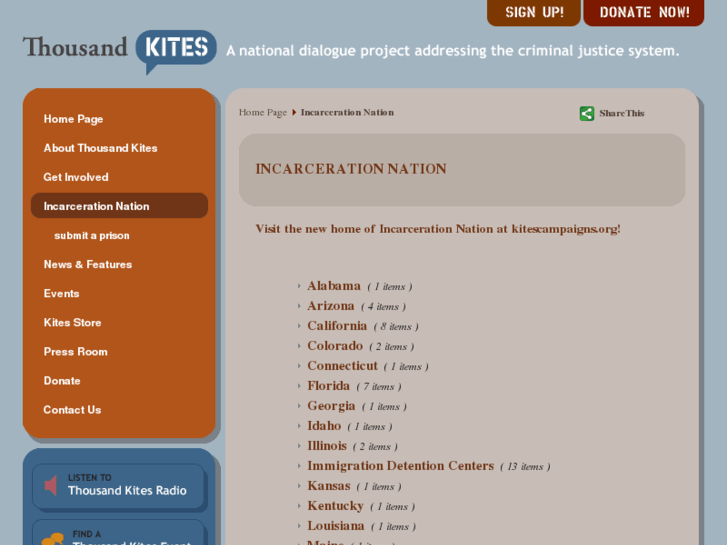
Task: Open the kitescampaigns.org announcement link
Action: 438,229
